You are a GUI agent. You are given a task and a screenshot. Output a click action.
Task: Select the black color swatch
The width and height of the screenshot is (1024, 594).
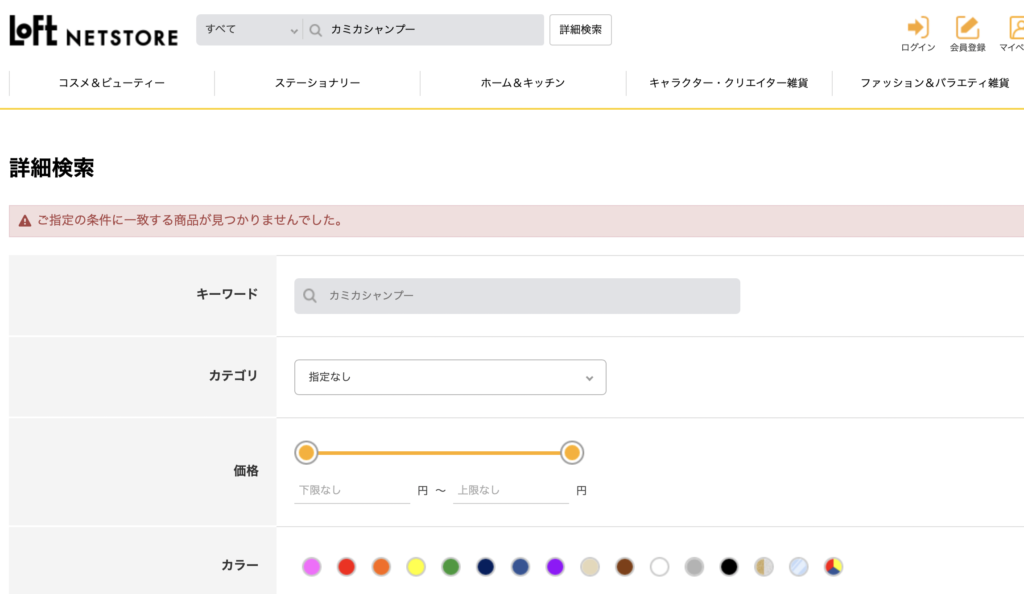coord(729,567)
